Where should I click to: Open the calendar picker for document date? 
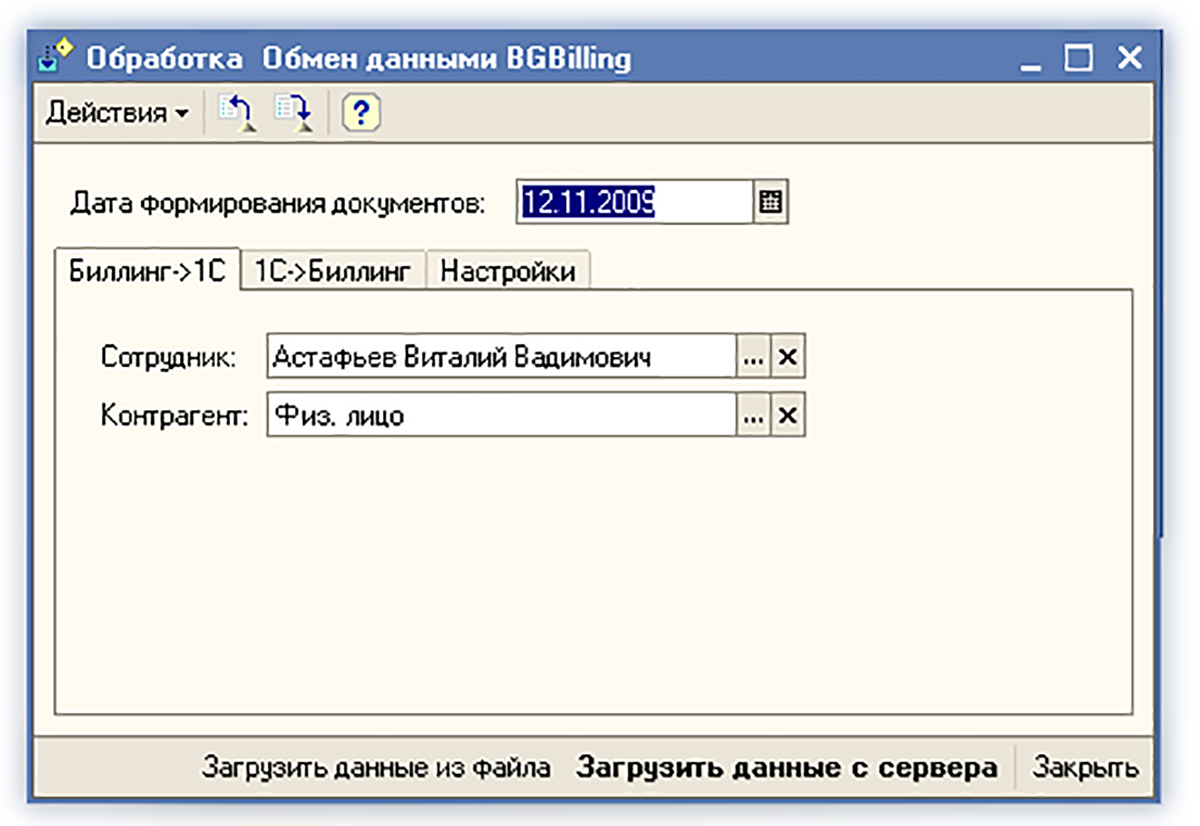[770, 203]
